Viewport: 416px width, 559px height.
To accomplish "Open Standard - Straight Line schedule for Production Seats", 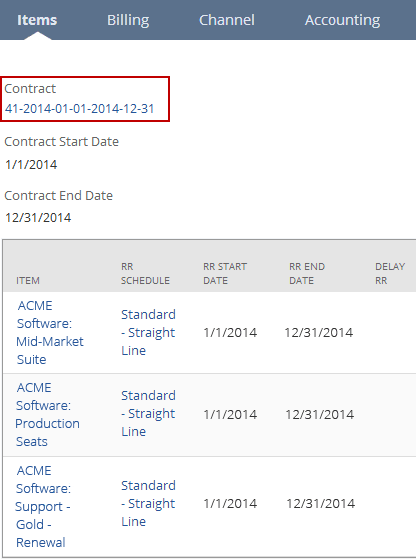I will pyautogui.click(x=148, y=414).
